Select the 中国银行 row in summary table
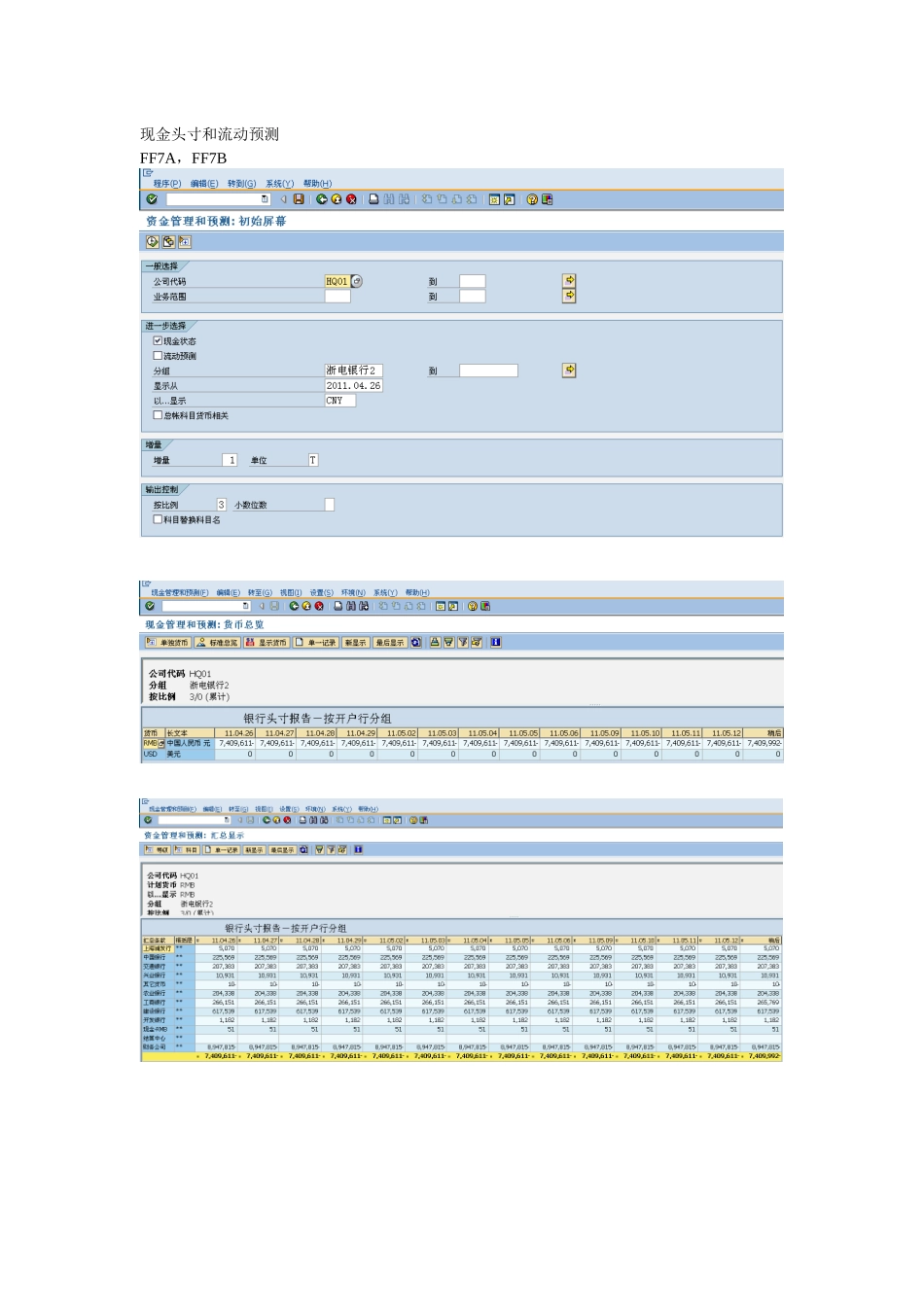The height and width of the screenshot is (1307, 924). click(x=155, y=958)
